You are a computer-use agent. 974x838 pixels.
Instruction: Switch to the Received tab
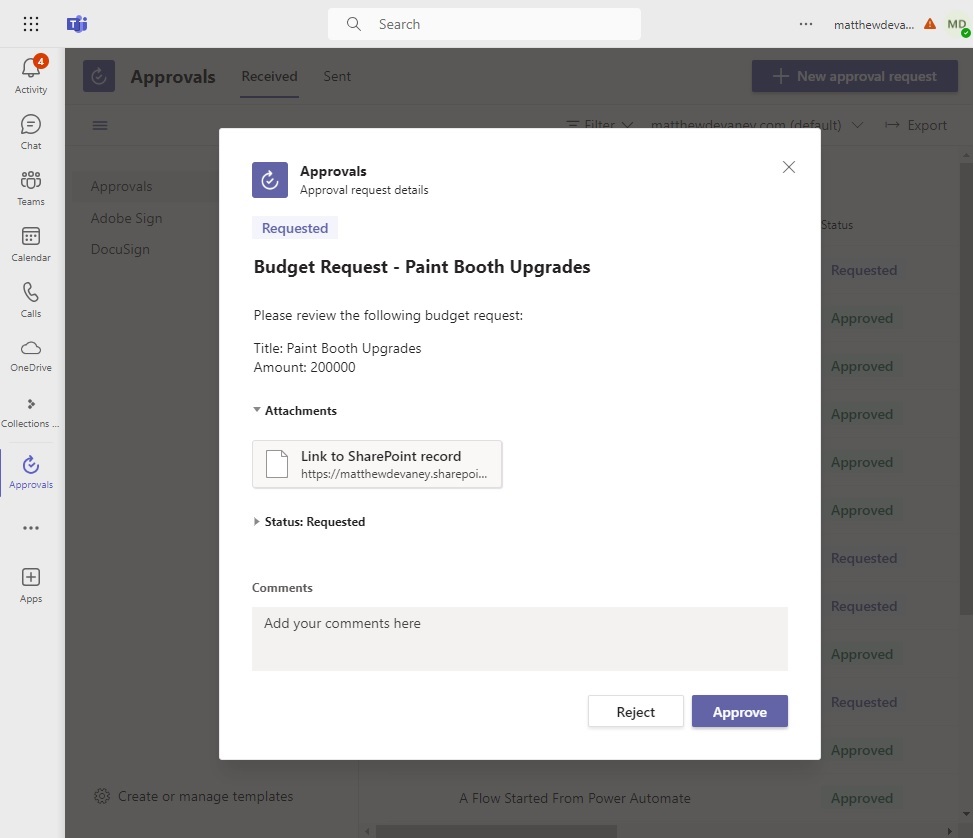[x=270, y=76]
